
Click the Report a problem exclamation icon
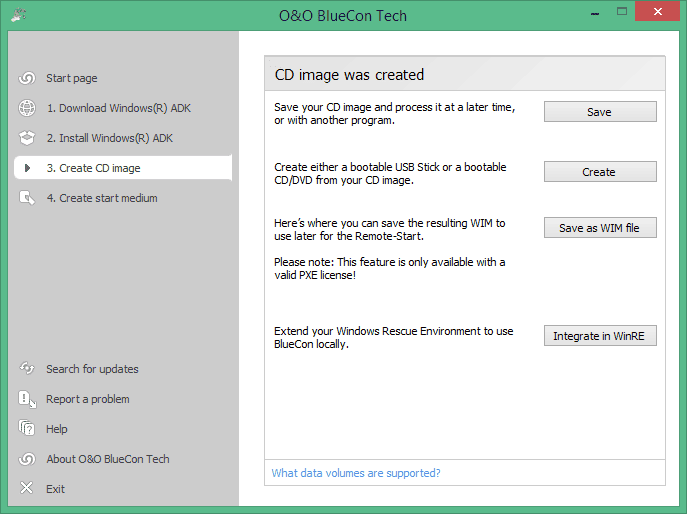27,399
